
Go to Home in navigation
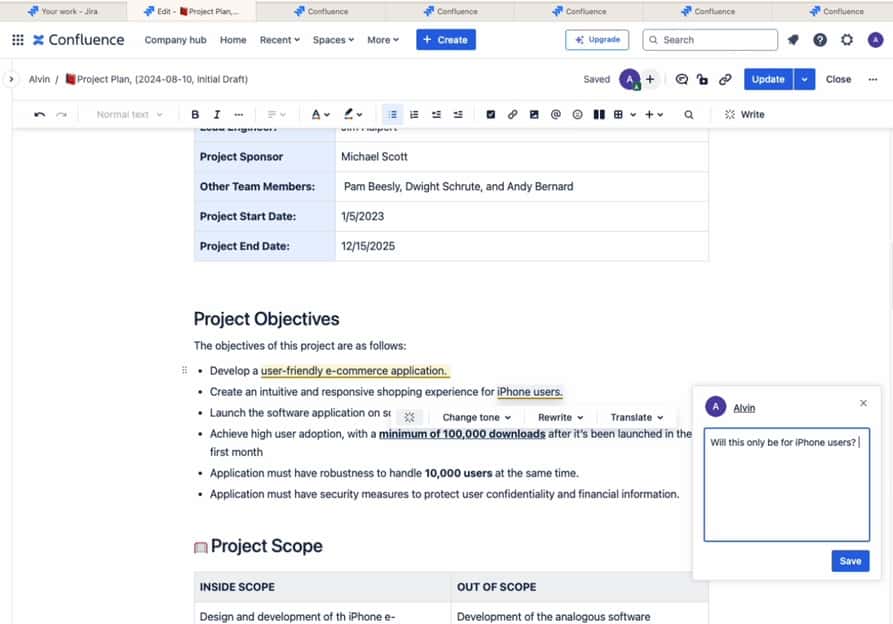[233, 40]
